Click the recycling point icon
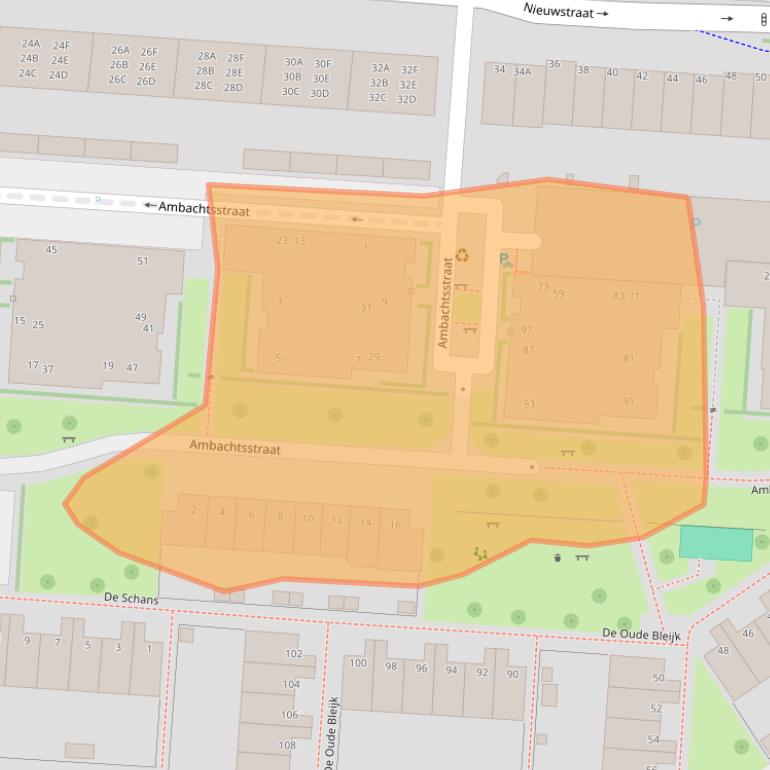 (462, 255)
